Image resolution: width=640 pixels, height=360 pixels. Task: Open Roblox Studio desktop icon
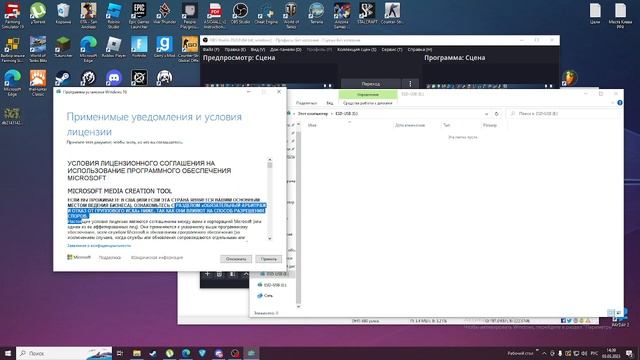[114, 16]
